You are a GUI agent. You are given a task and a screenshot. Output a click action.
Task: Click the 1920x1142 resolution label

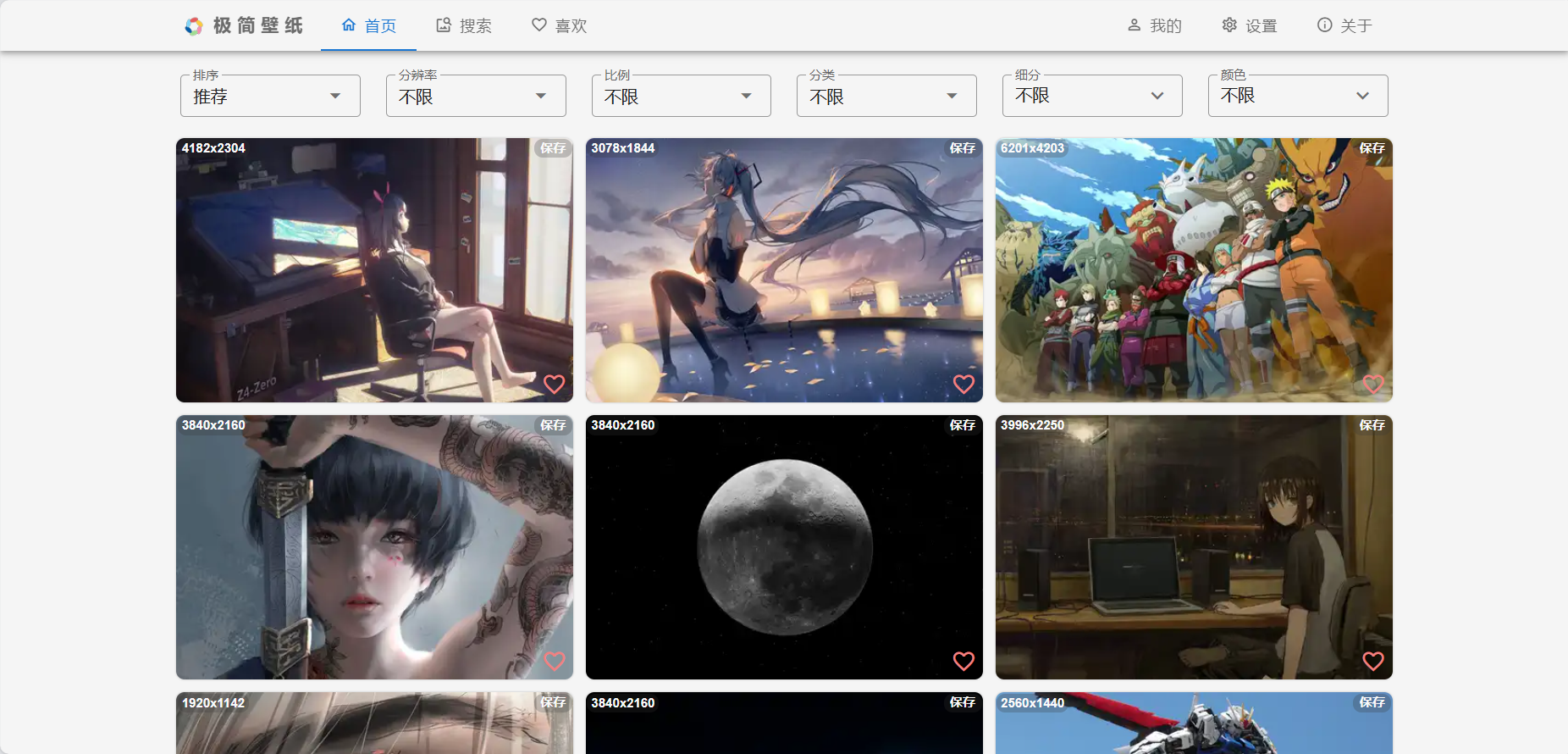(x=213, y=703)
